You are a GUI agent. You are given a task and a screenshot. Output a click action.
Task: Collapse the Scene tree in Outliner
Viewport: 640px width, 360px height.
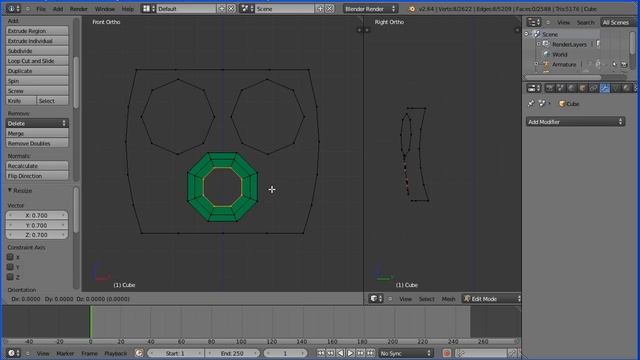click(x=527, y=34)
